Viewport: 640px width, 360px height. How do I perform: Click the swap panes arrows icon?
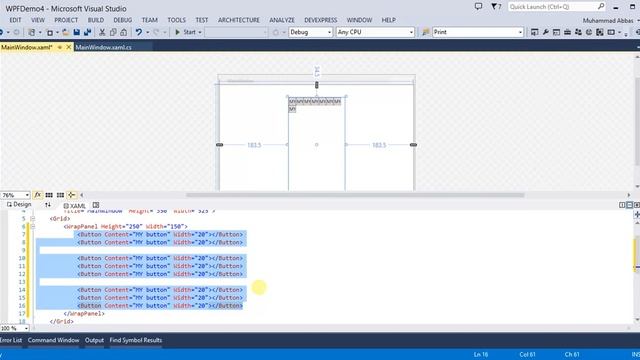click(48, 205)
